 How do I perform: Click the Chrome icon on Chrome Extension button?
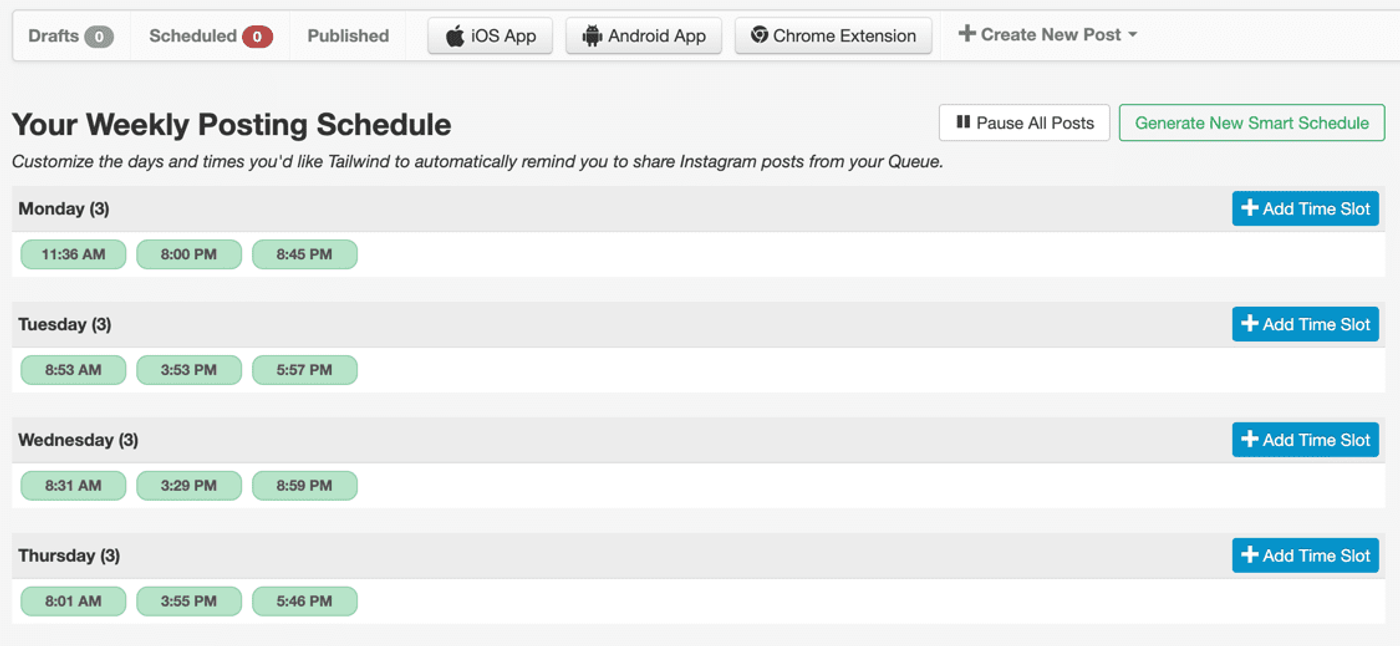click(x=760, y=35)
